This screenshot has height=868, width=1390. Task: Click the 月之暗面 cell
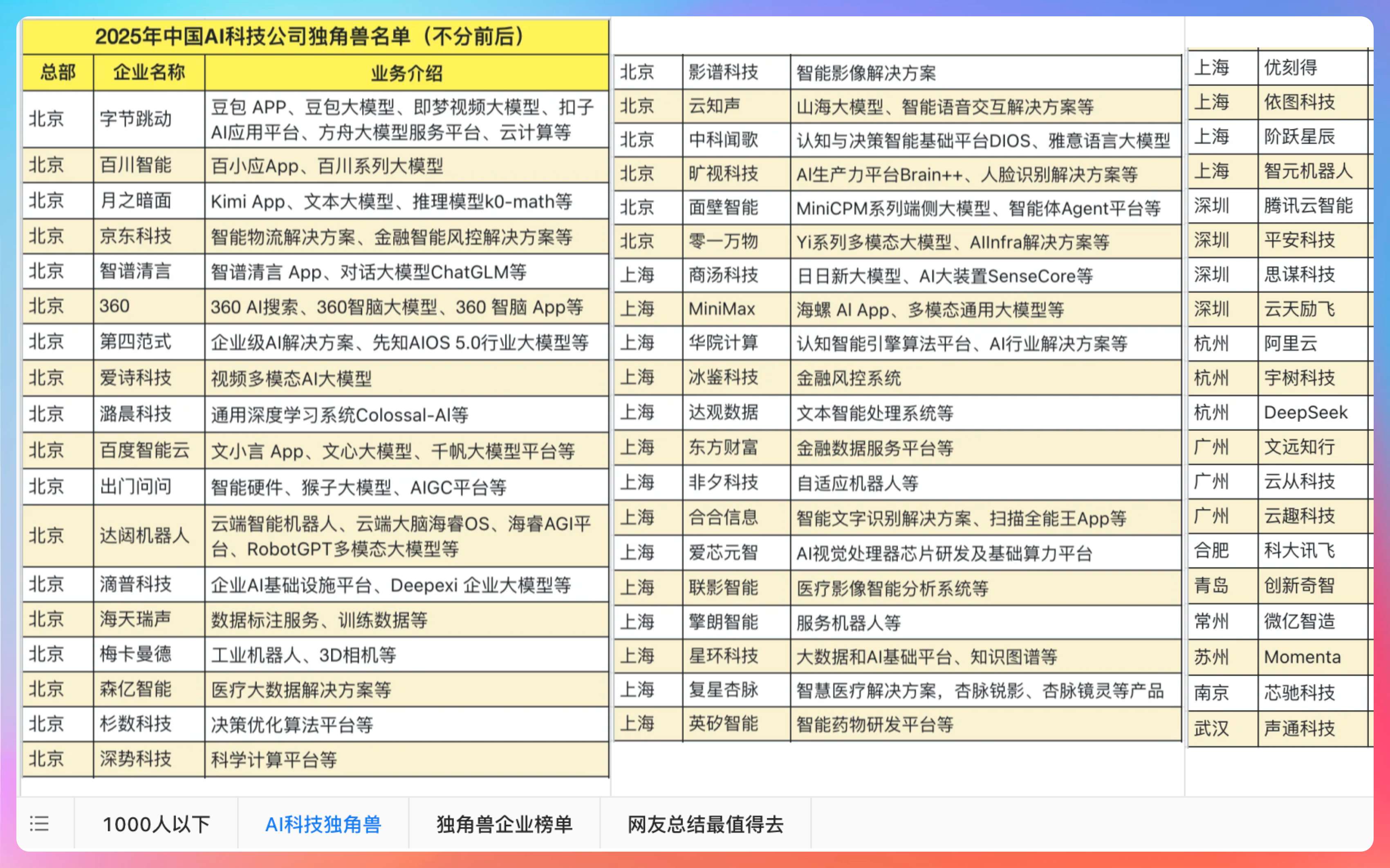(136, 201)
